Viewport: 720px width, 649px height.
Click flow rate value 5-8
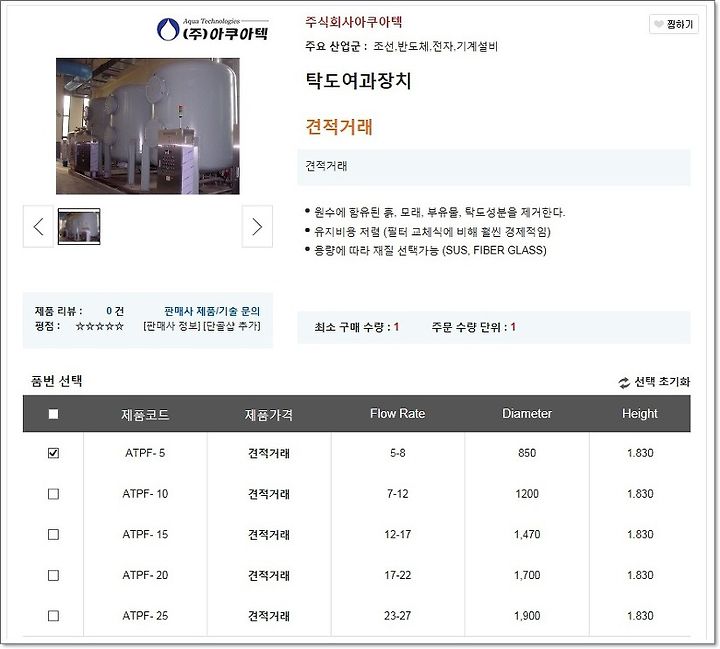pos(398,453)
